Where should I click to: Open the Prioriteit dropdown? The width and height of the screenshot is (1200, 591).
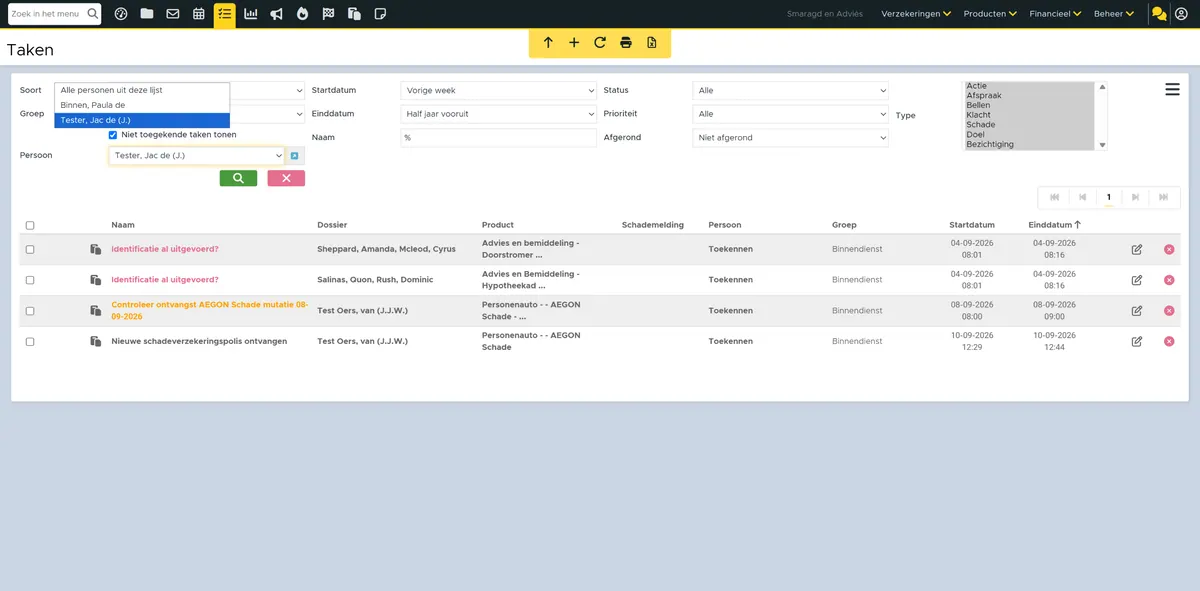(791, 114)
